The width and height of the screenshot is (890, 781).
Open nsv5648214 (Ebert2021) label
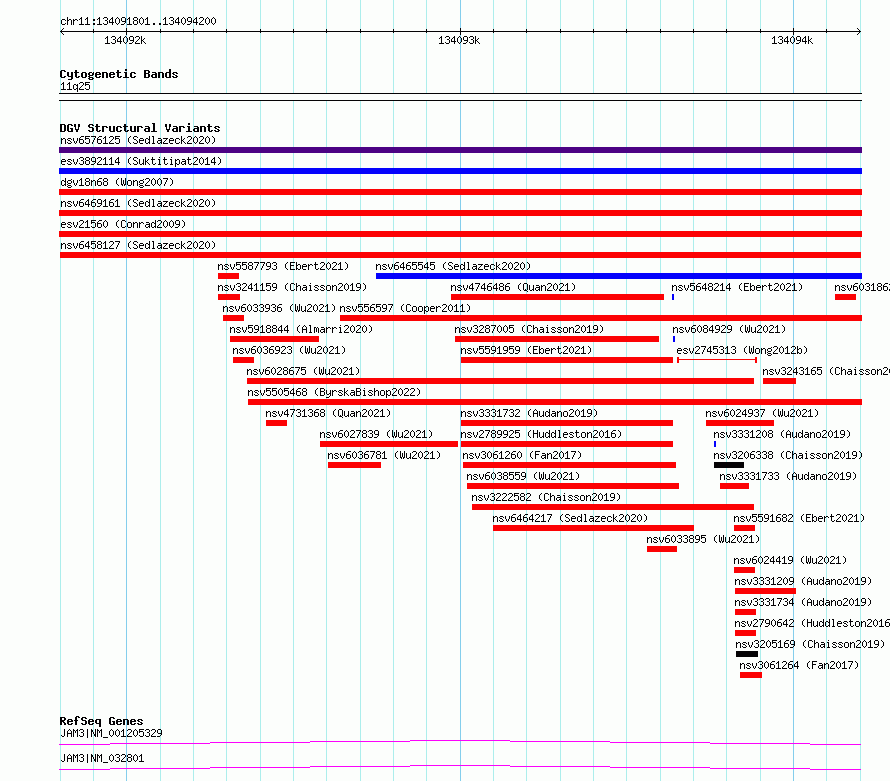(x=737, y=287)
